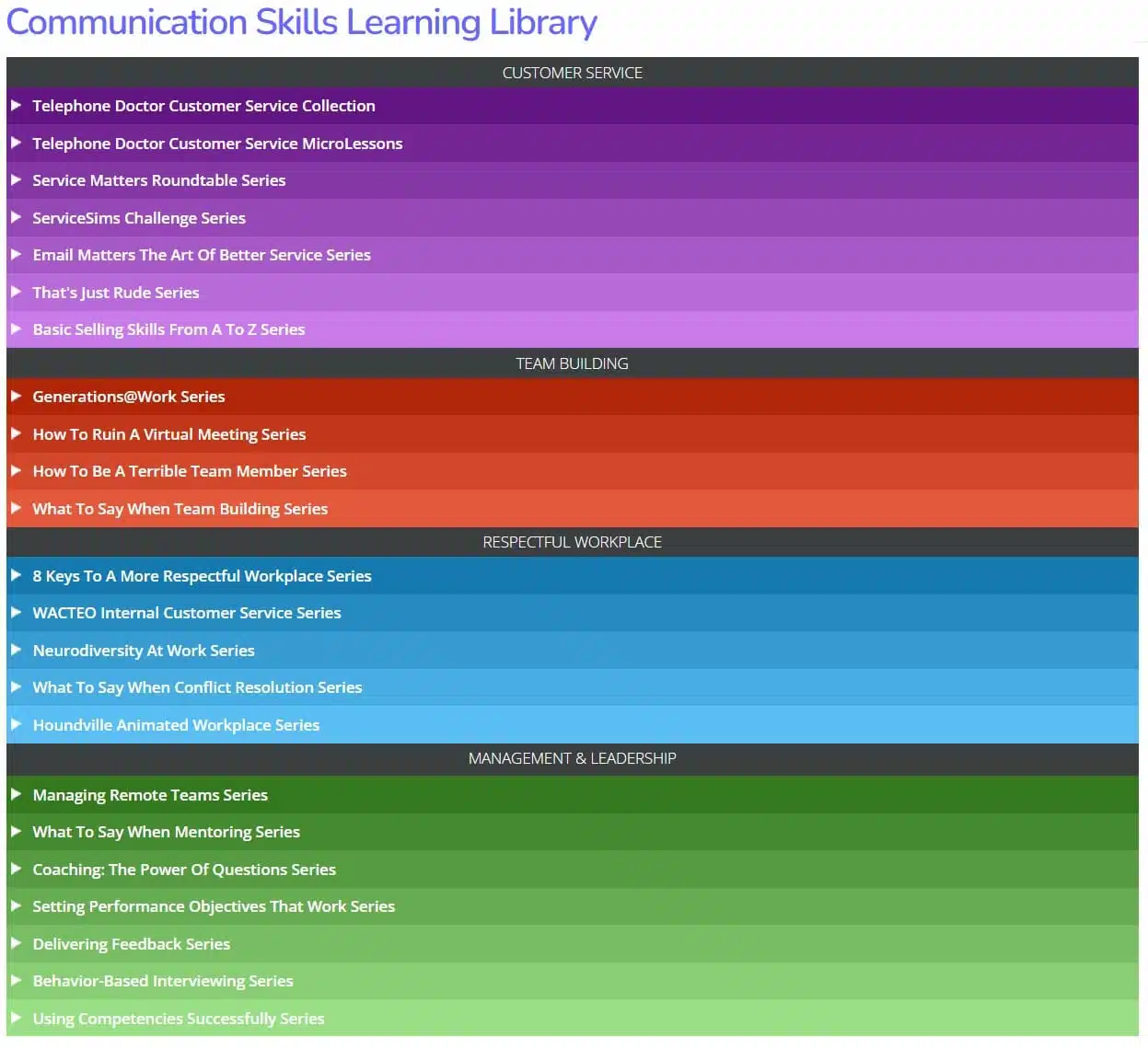Expand the arrow beside Service Matters Roundtable Series
The image size is (1148, 1049).
point(16,180)
